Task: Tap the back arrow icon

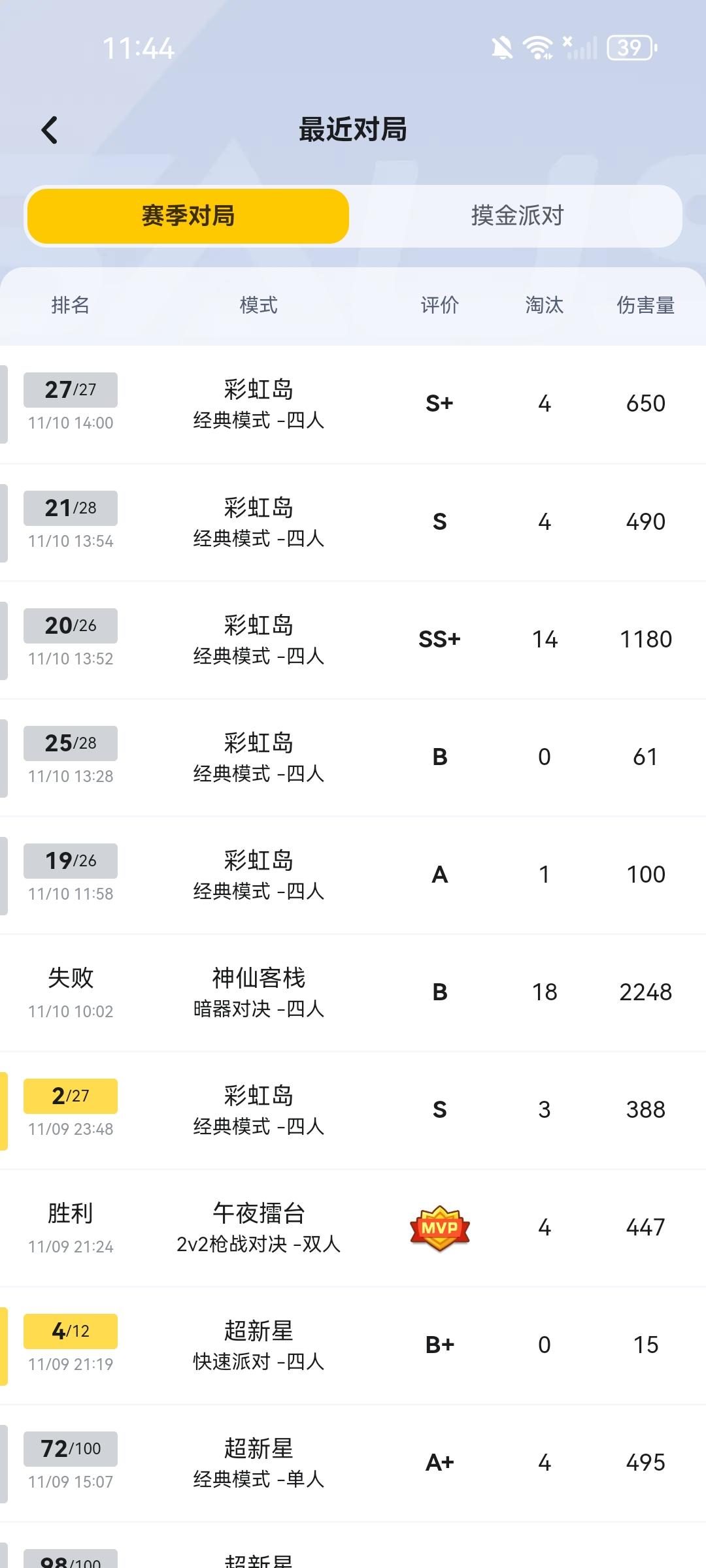Action: 50,130
